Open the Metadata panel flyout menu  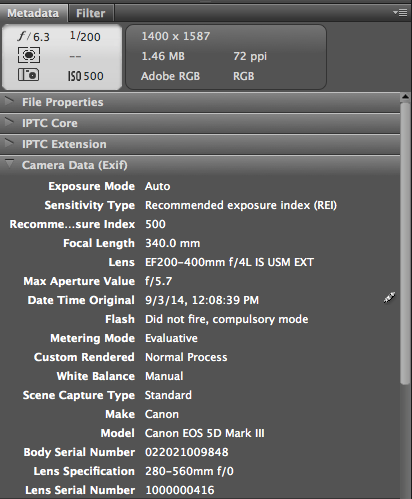(400, 13)
